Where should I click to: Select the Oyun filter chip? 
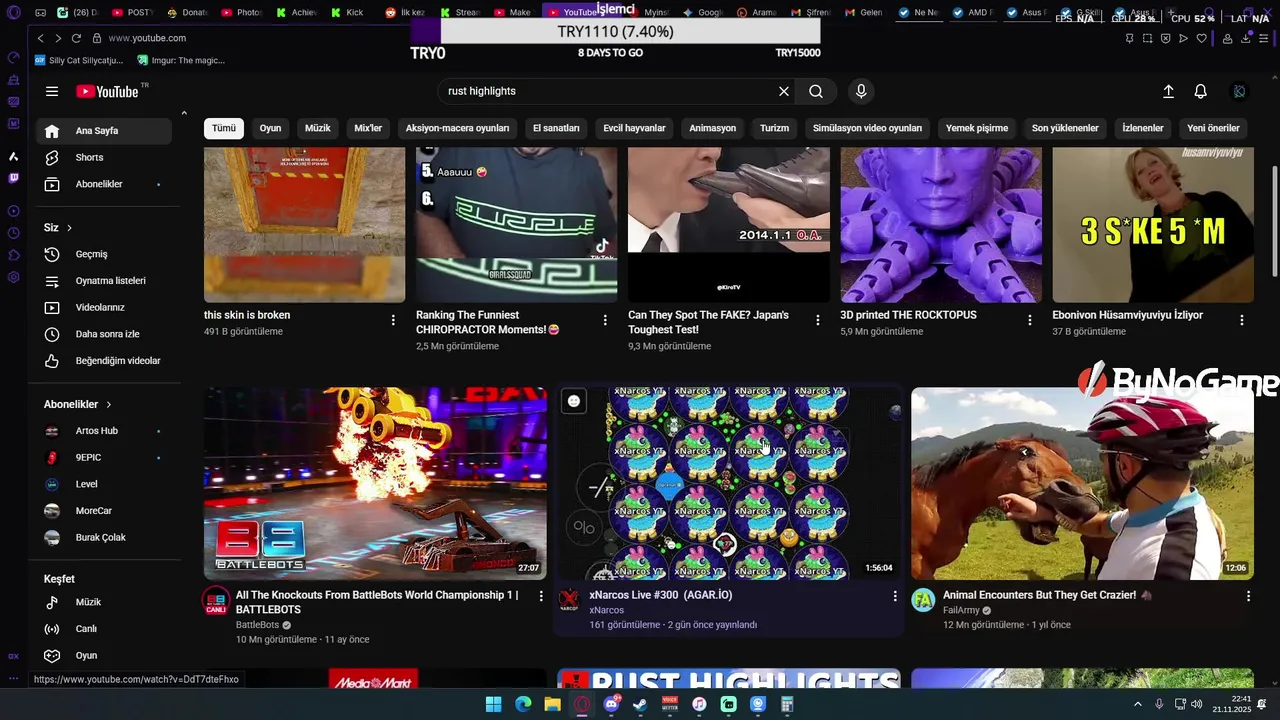coord(270,128)
